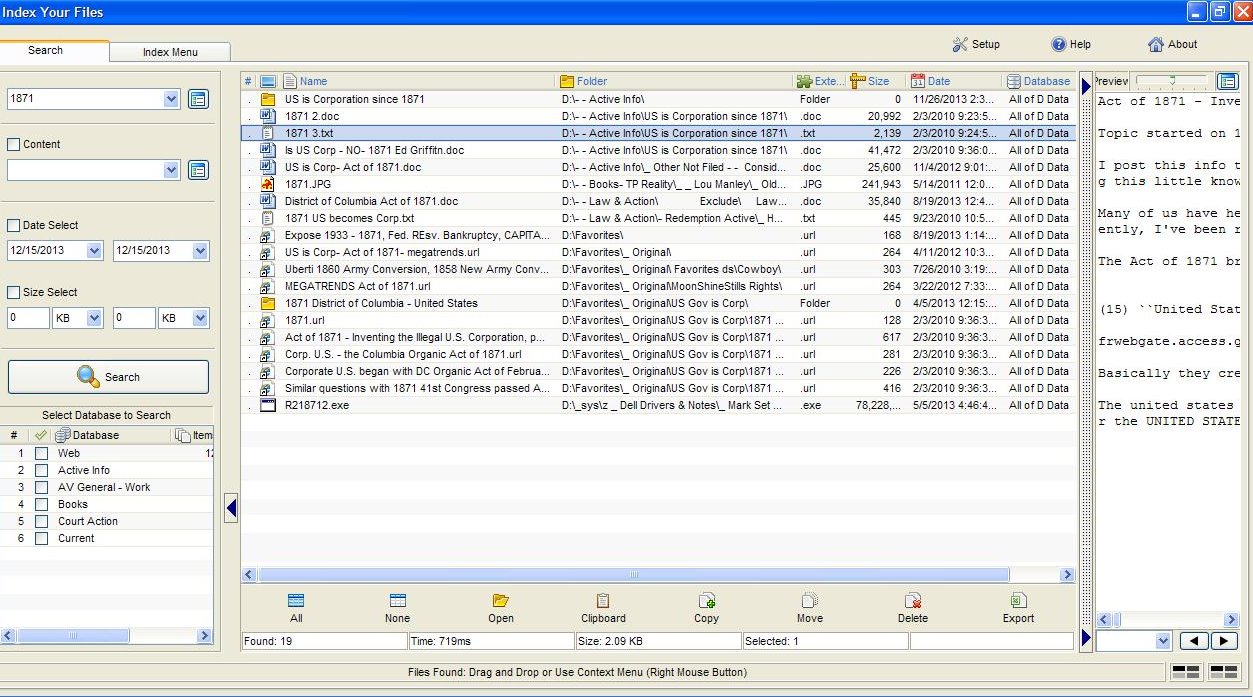The height and width of the screenshot is (697, 1253).
Task: Check the Active Info database checkbox
Action: 41,470
